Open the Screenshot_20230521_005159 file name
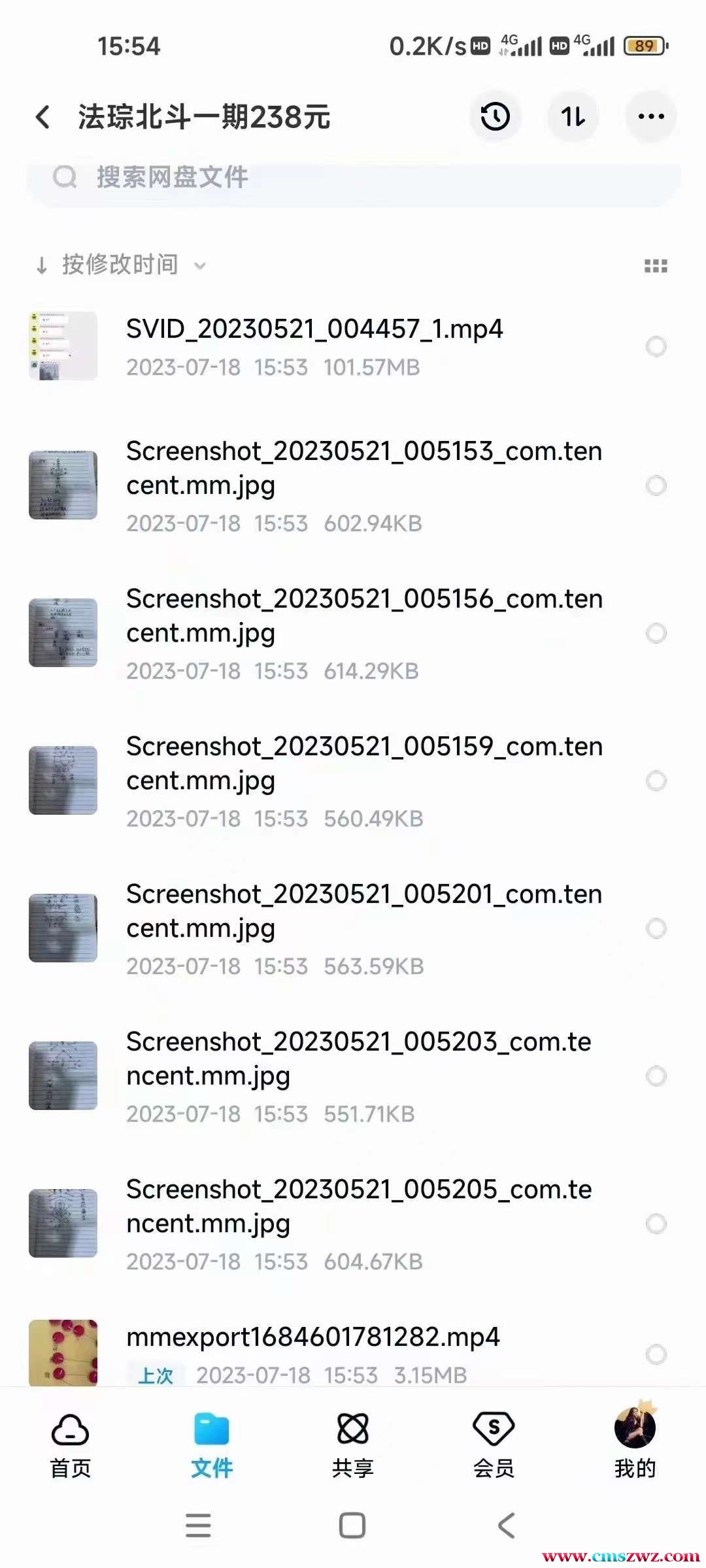This screenshot has height=1568, width=706. point(364,763)
